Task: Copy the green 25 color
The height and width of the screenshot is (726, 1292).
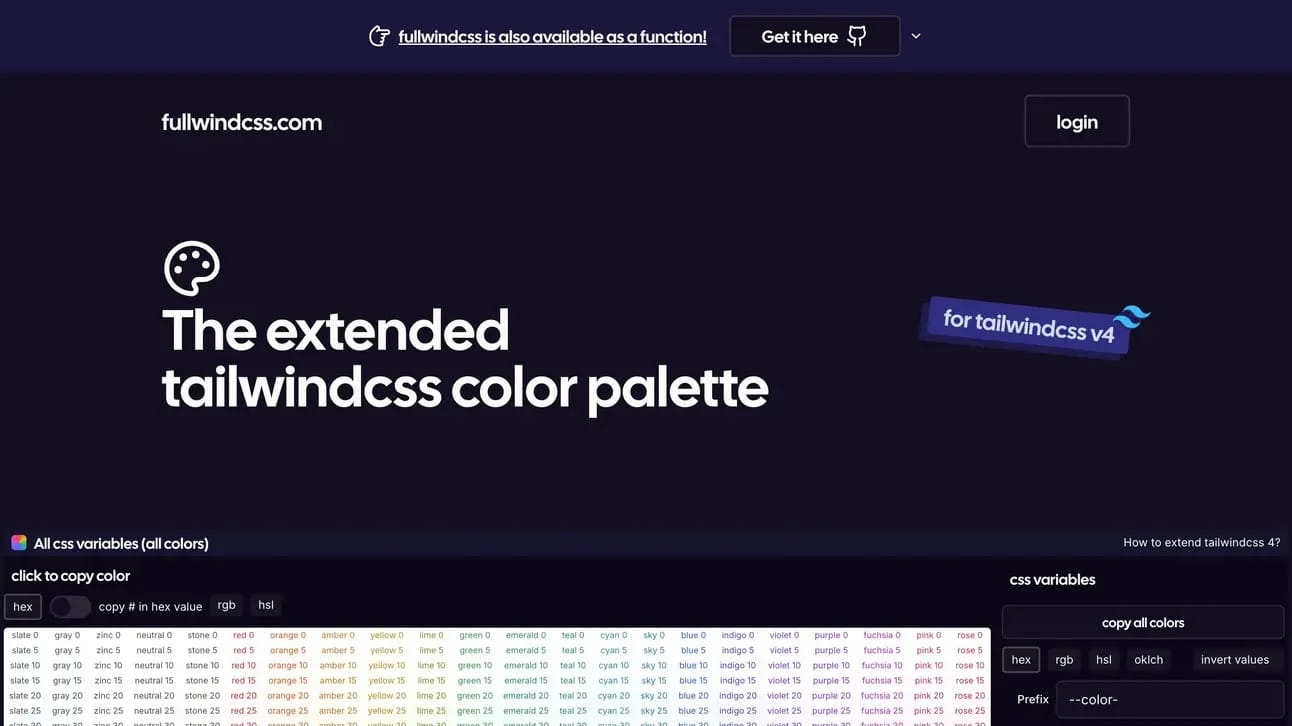Action: click(x=475, y=711)
